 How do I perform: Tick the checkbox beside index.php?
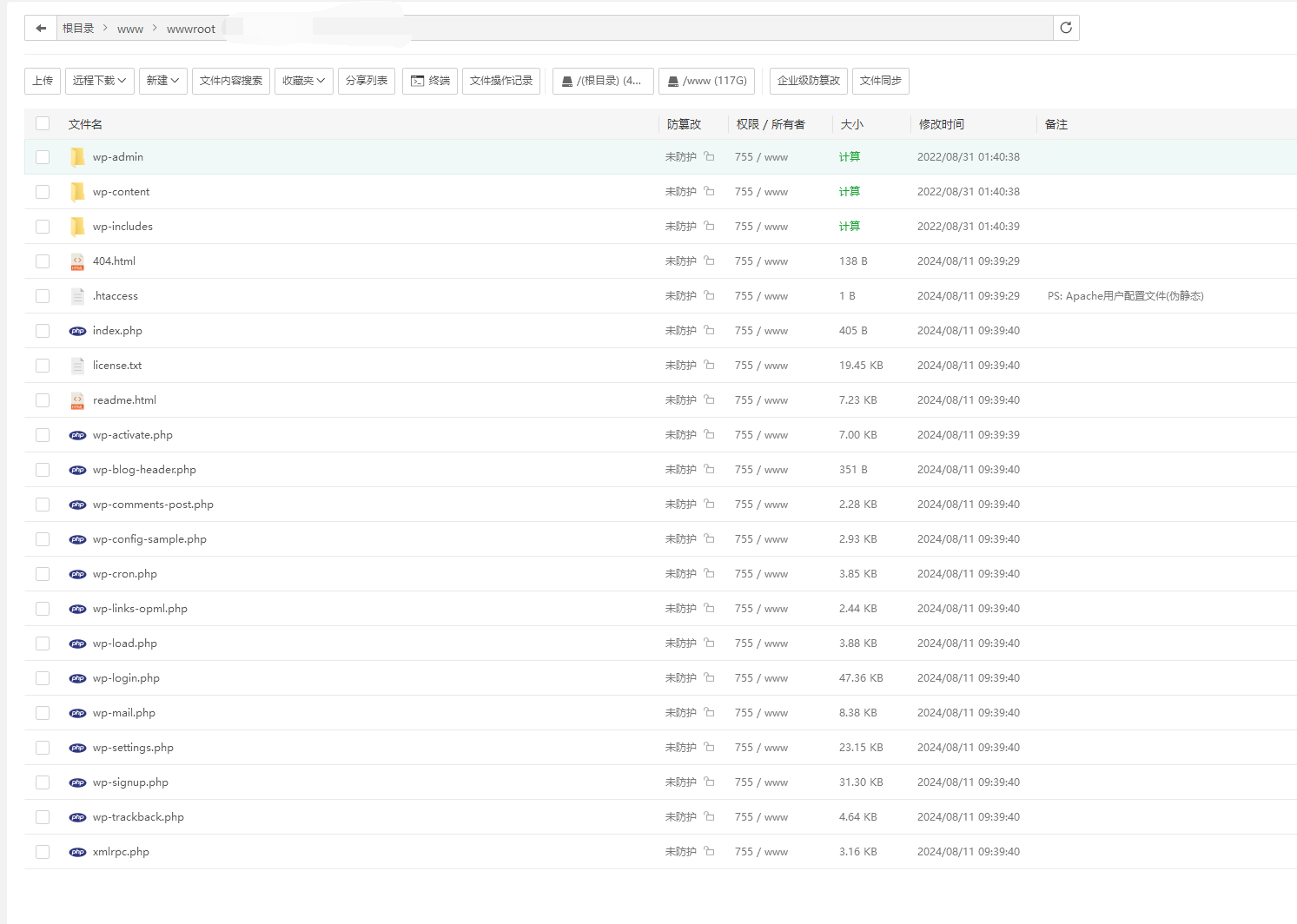(x=43, y=331)
